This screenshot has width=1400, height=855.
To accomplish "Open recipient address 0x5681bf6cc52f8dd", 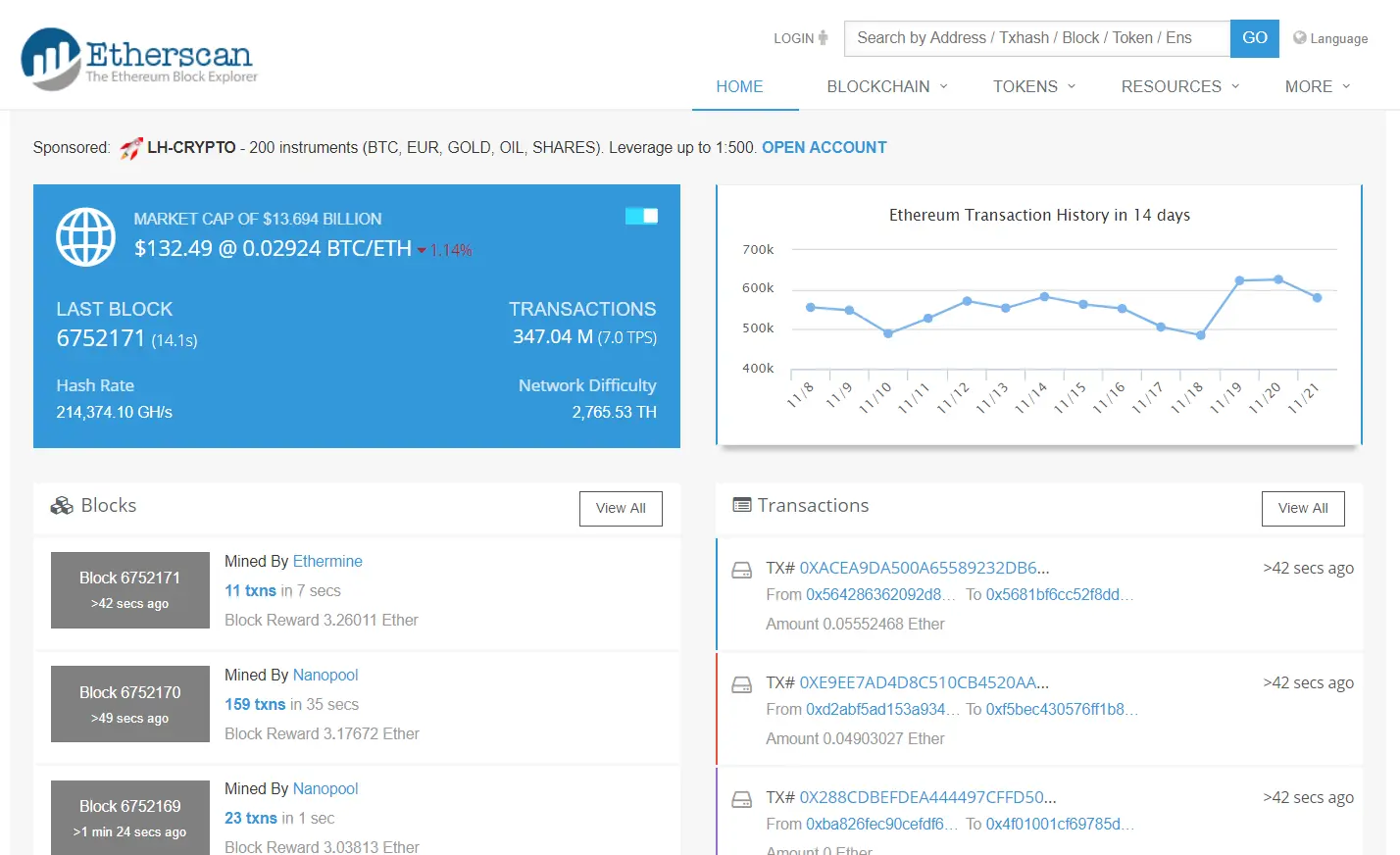I will (x=1060, y=594).
